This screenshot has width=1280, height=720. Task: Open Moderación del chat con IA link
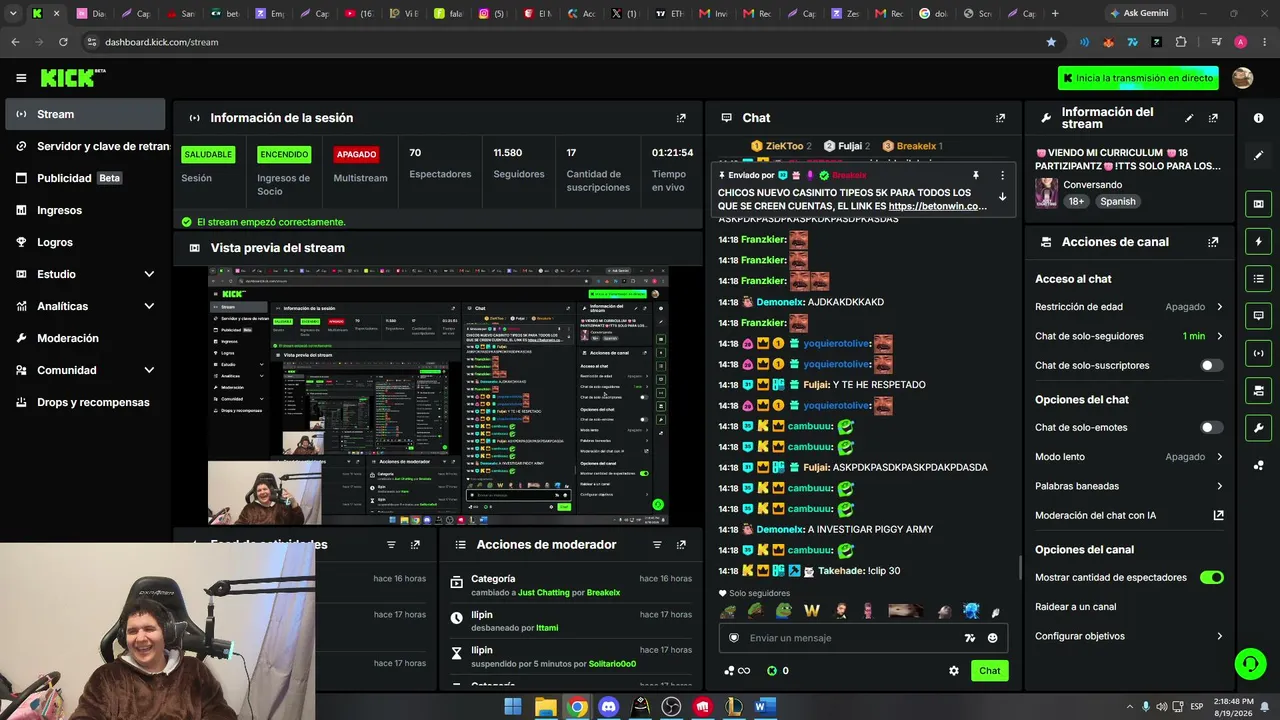1129,516
